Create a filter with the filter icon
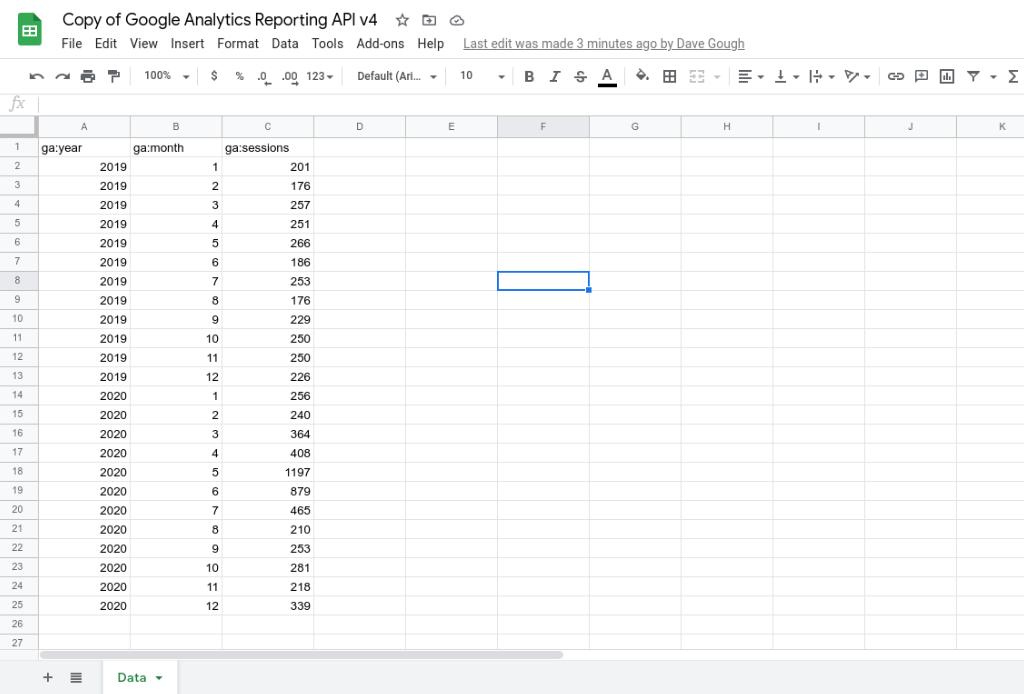The height and width of the screenshot is (694, 1024). [x=972, y=75]
